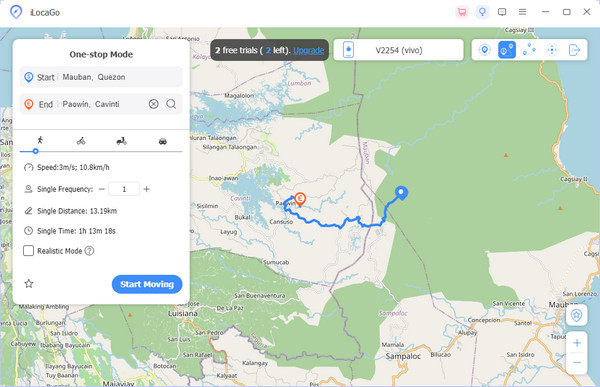Click the Start location Mauban, Quezon field
This screenshot has width=600, height=387.
(101, 77)
